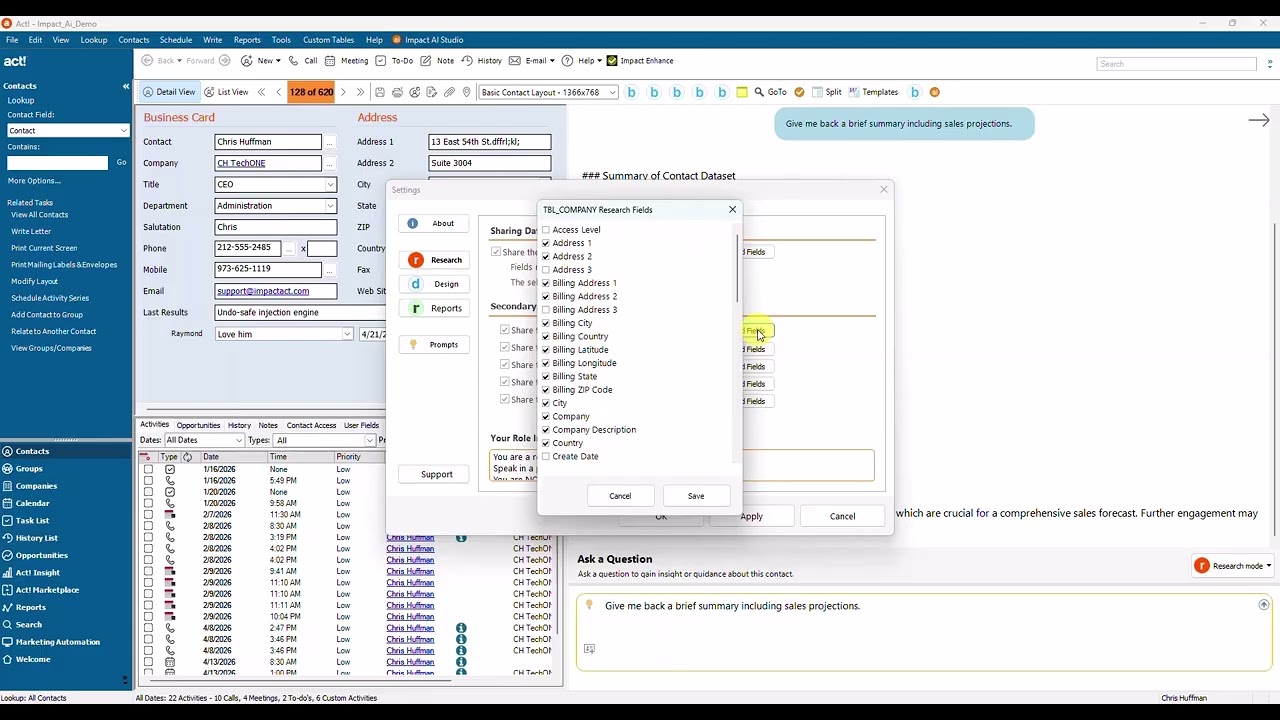The width and height of the screenshot is (1280, 720).
Task: Expand the E-mail toolbar dropdown
Action: [x=553, y=61]
